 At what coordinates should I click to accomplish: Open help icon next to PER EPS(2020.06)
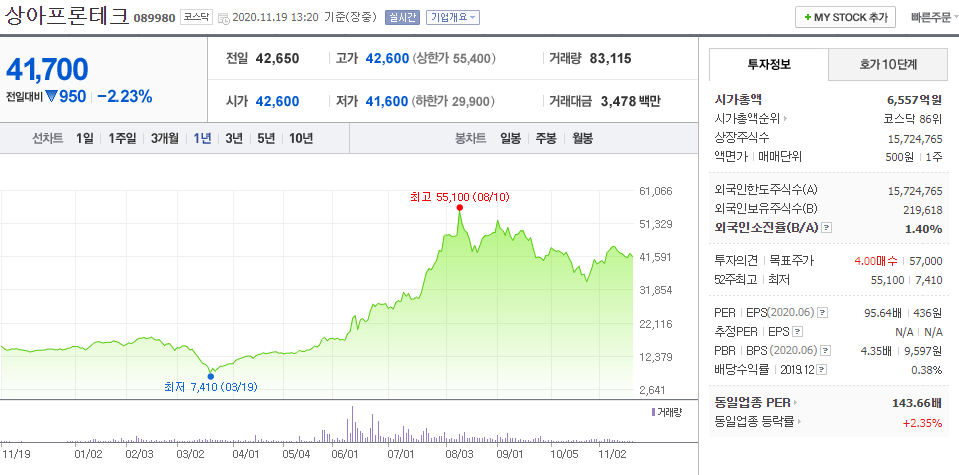coord(823,312)
